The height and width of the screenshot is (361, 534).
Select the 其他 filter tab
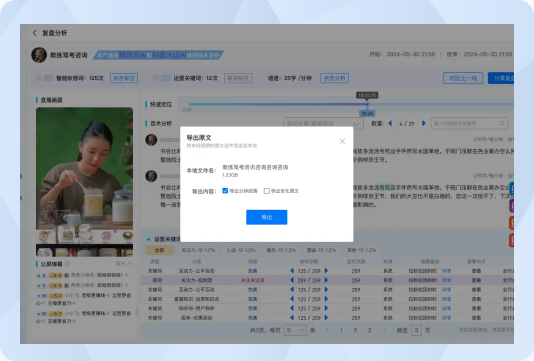click(361, 250)
